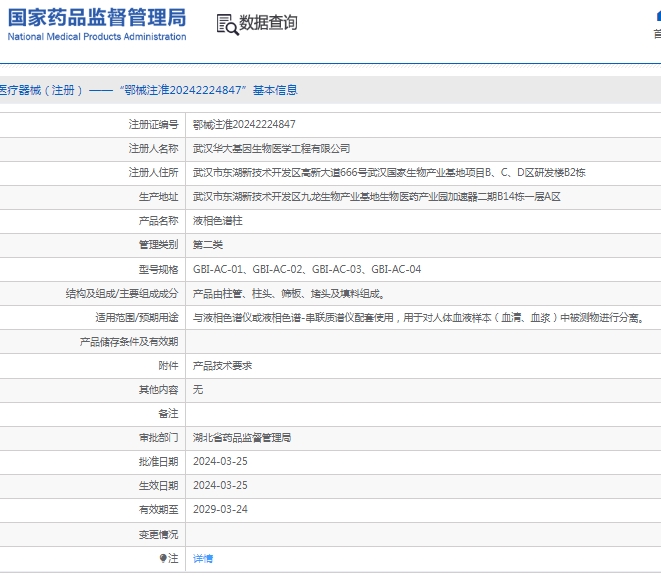
Task: Click the 有效期至 label
Action: pyautogui.click(x=159, y=510)
